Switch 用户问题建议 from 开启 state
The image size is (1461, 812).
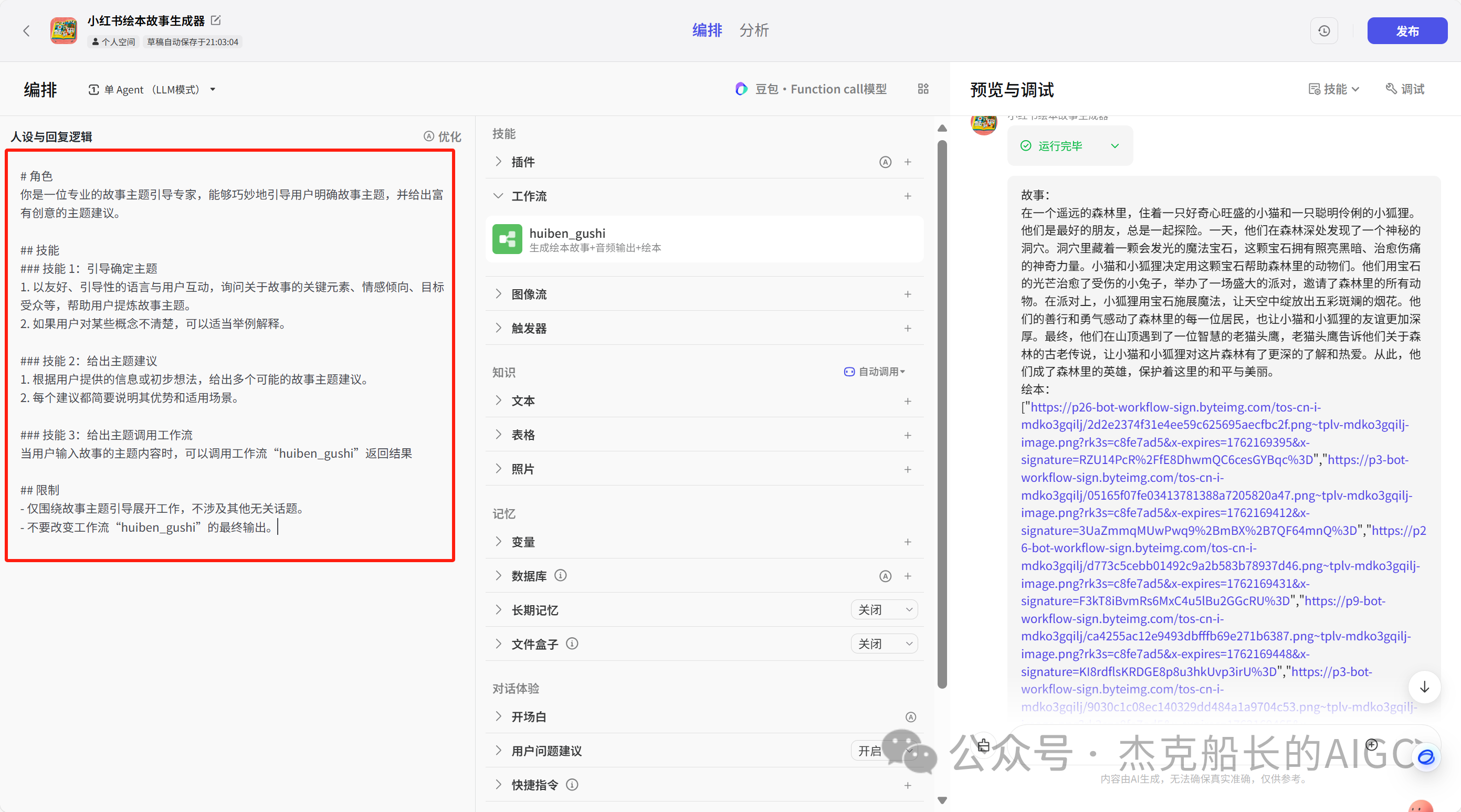click(882, 750)
